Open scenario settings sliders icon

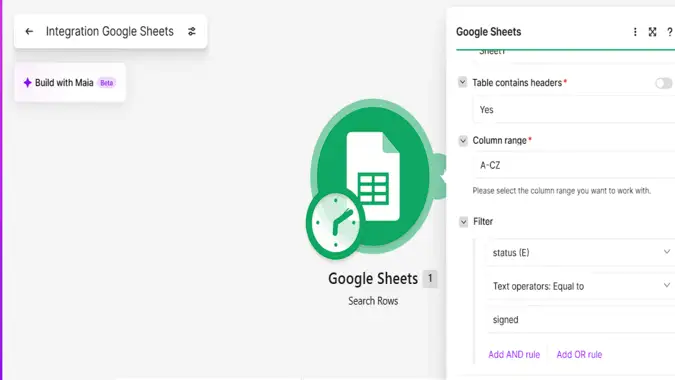(x=192, y=31)
